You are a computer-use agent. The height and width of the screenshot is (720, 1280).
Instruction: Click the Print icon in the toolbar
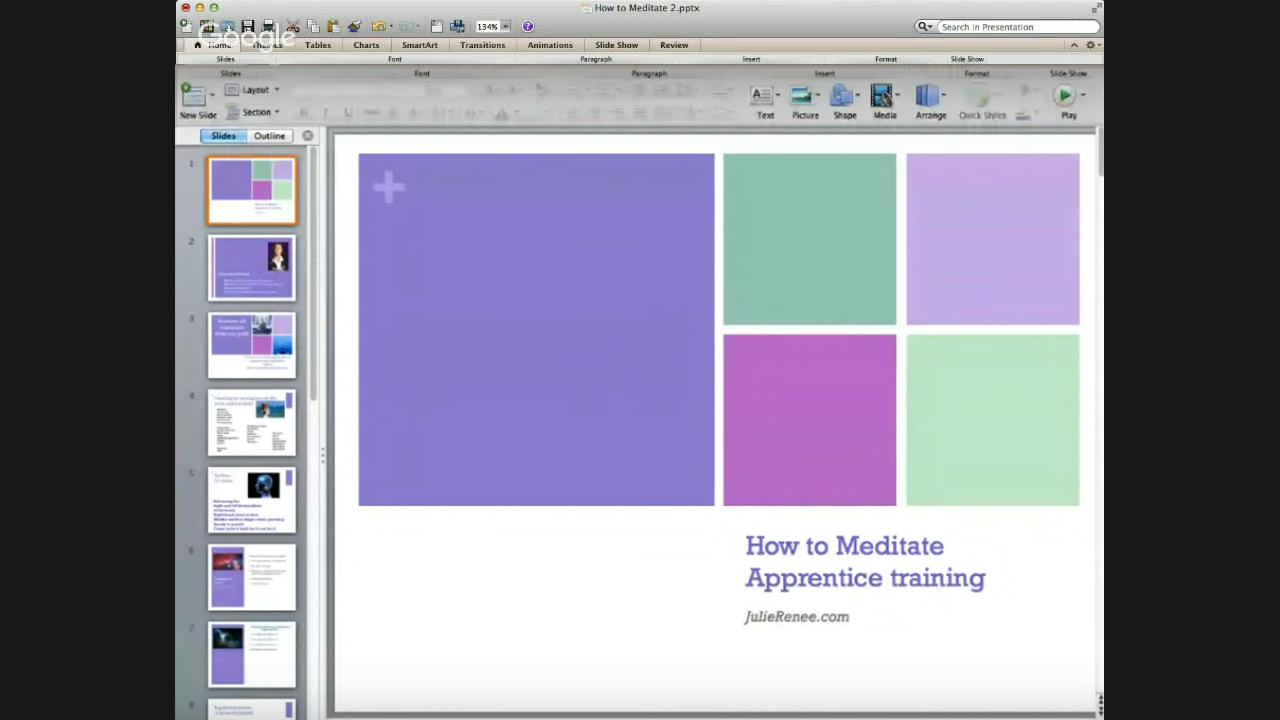point(267,26)
